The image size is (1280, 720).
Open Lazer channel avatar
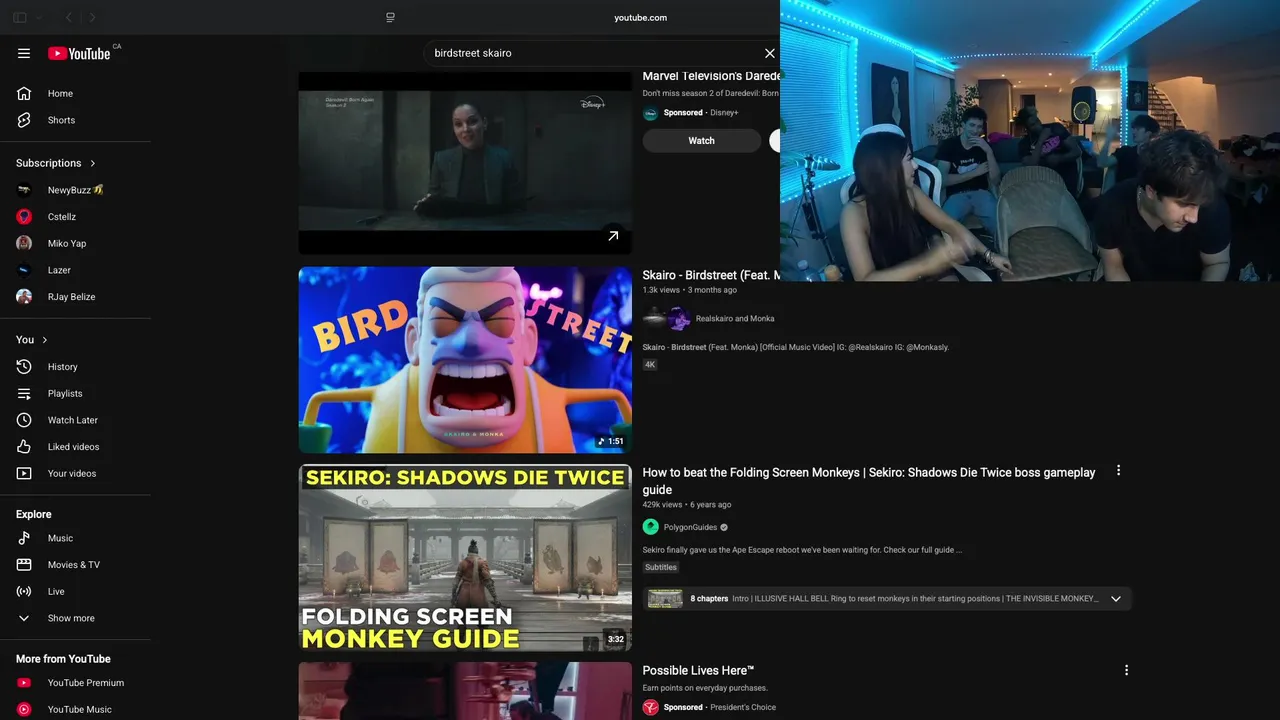pos(24,270)
